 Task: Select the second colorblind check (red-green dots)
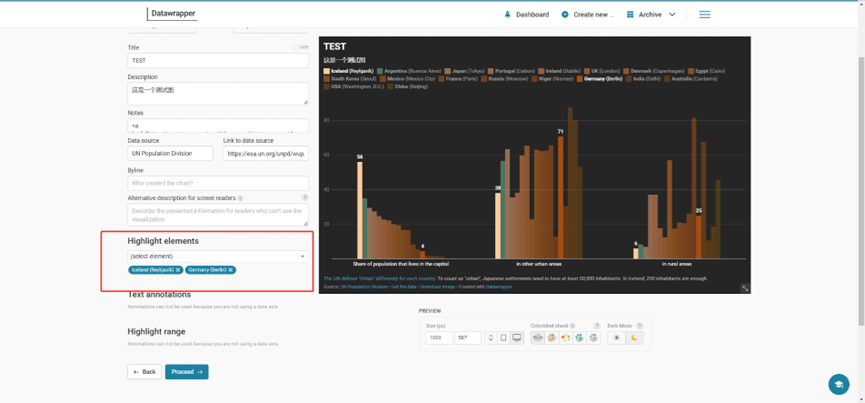(x=551, y=338)
